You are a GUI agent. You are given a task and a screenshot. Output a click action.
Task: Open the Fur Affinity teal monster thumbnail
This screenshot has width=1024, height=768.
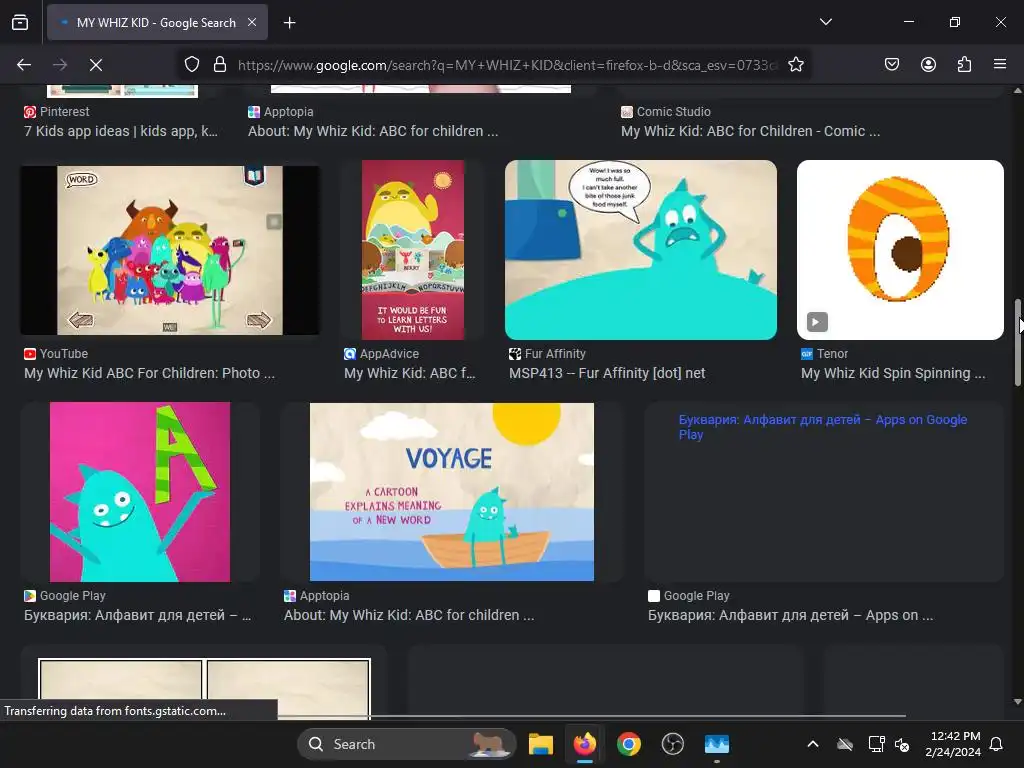tap(641, 250)
